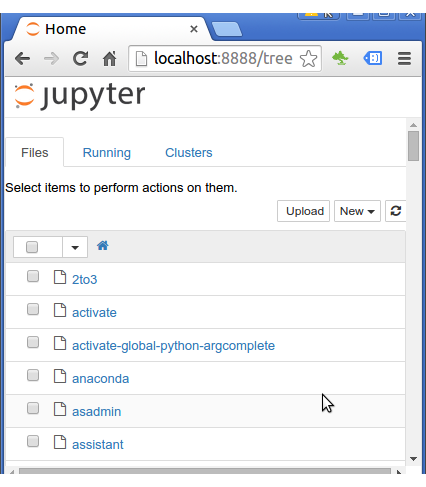This screenshot has height=487, width=426.
Task: Click the file icon beside asadmin
Action: point(60,409)
